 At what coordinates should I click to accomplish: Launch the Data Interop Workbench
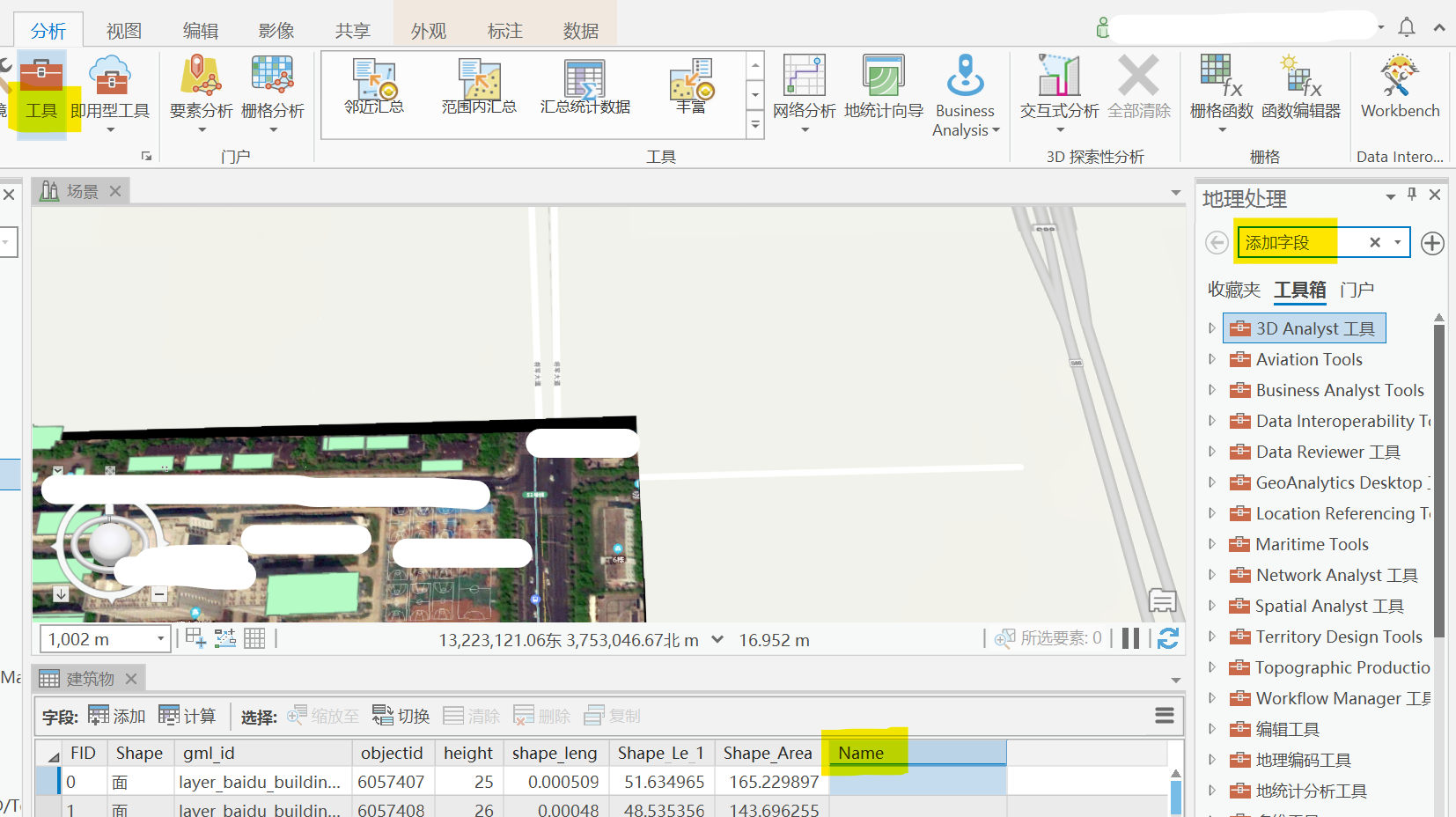[1401, 87]
